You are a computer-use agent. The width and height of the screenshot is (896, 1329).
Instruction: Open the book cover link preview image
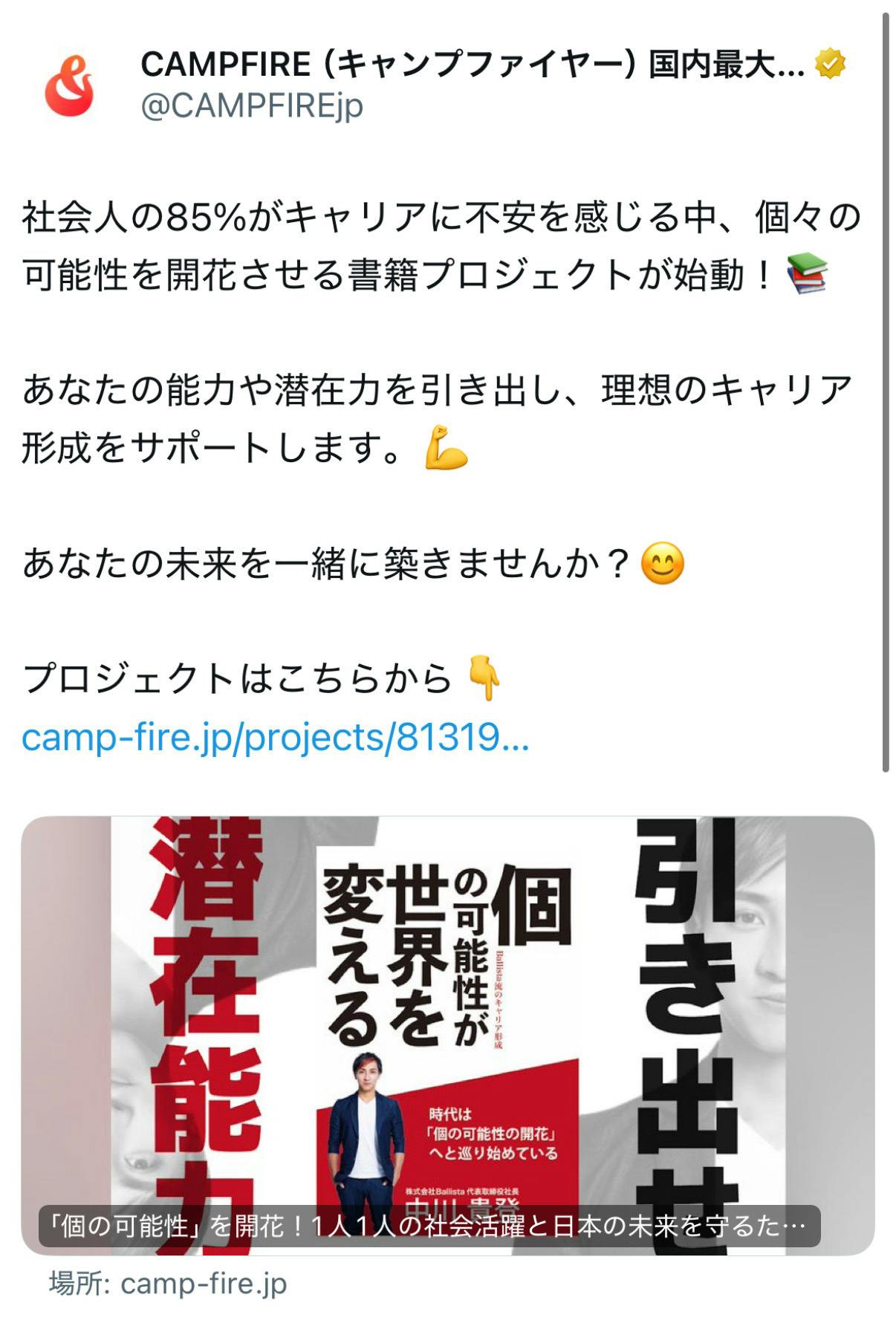[448, 1036]
